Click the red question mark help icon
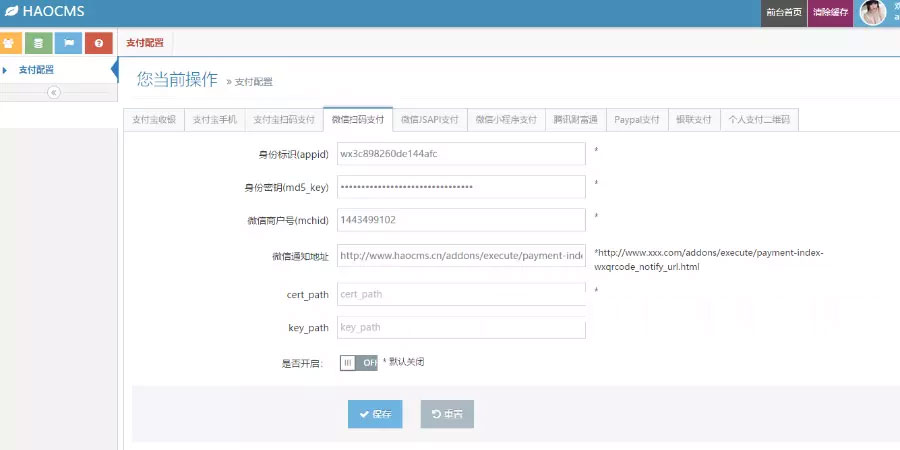 tap(98, 43)
